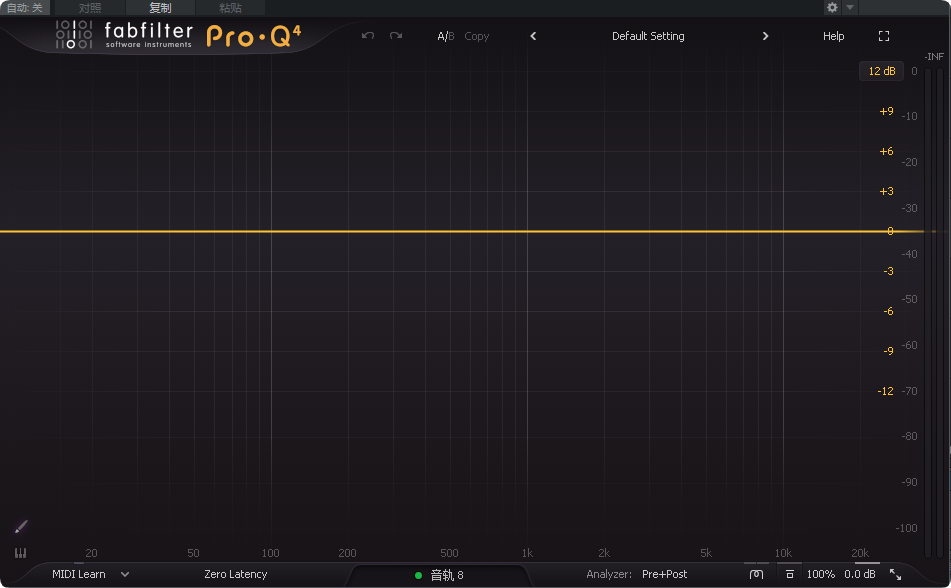
Task: Click the FabFilter logo
Action: 124,35
